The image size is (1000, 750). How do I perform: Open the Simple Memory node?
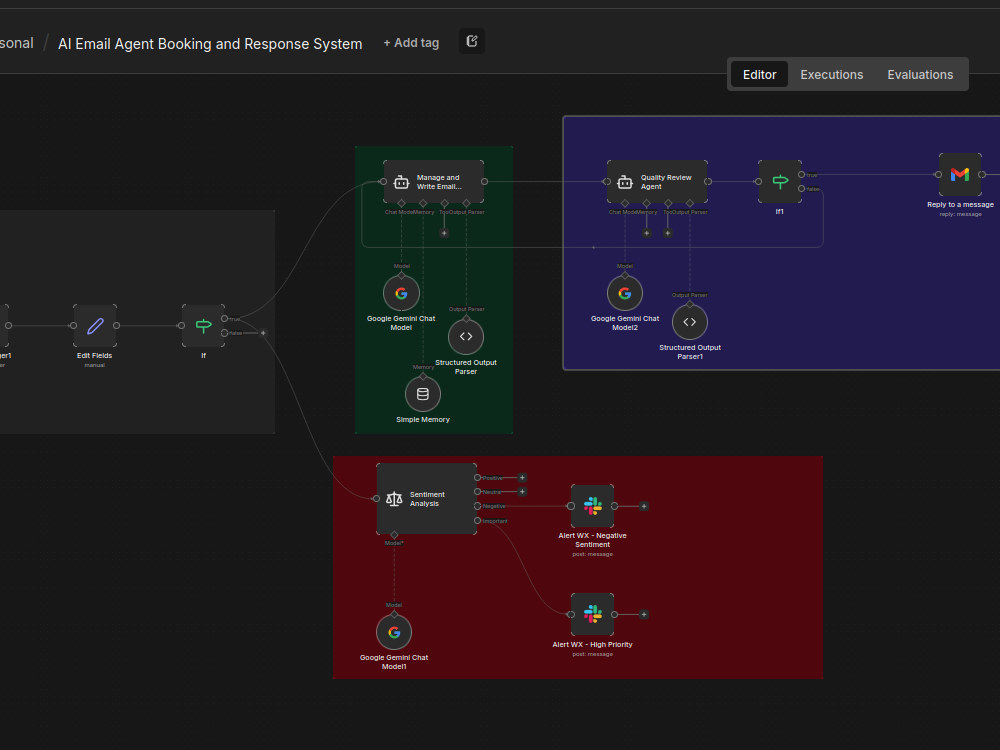(x=423, y=394)
